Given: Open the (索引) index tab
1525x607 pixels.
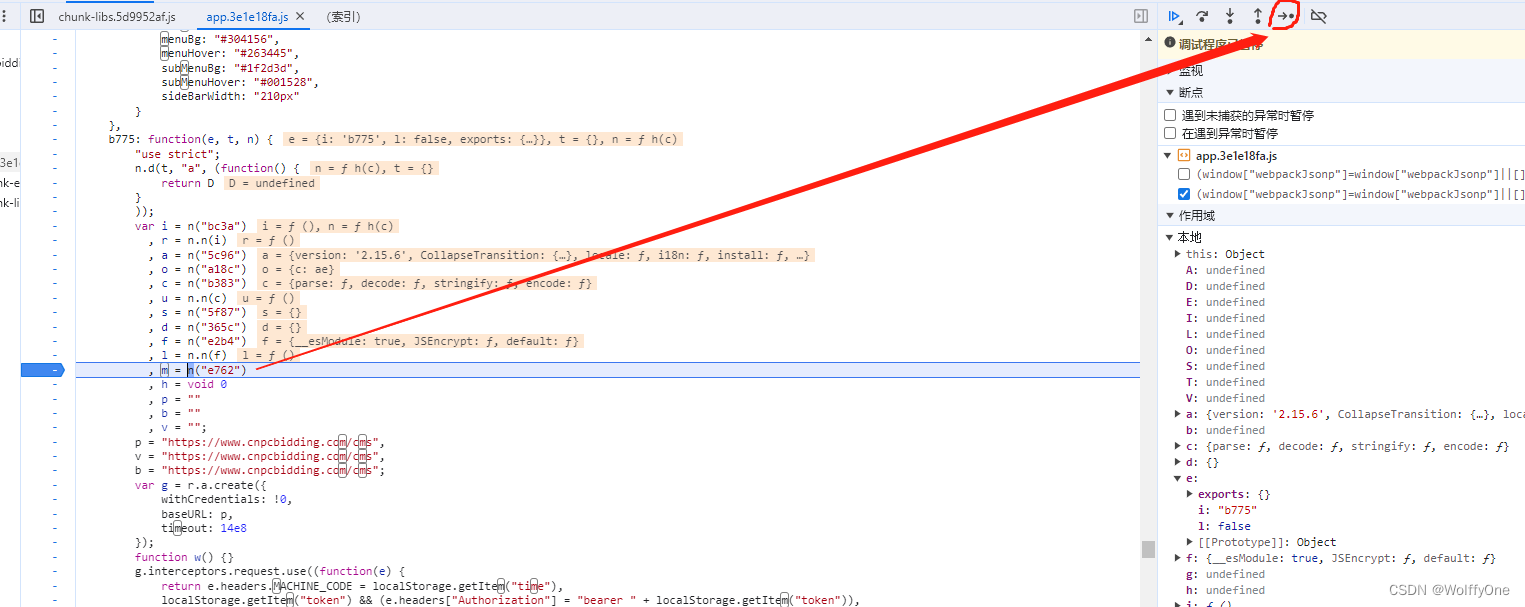Looking at the screenshot, I should [343, 17].
